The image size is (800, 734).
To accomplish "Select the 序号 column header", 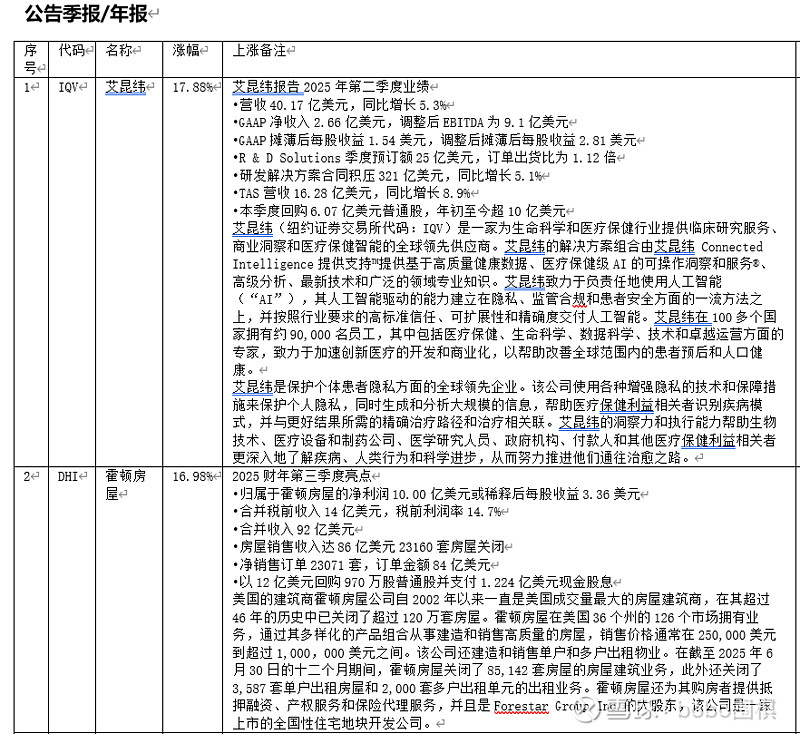I will click(x=31, y=59).
